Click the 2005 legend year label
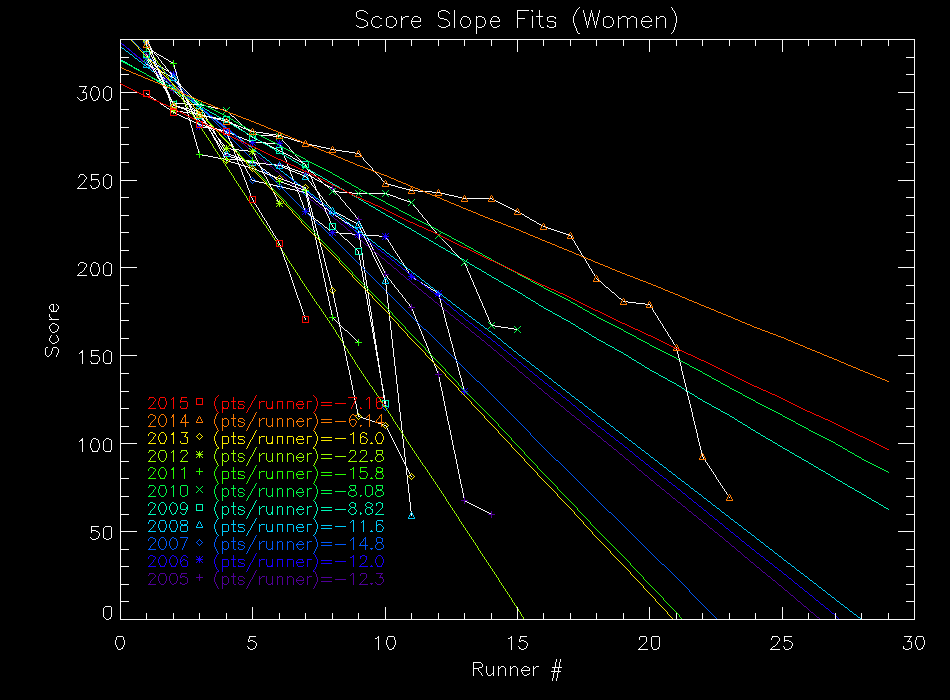The image size is (950, 700). tap(168, 578)
